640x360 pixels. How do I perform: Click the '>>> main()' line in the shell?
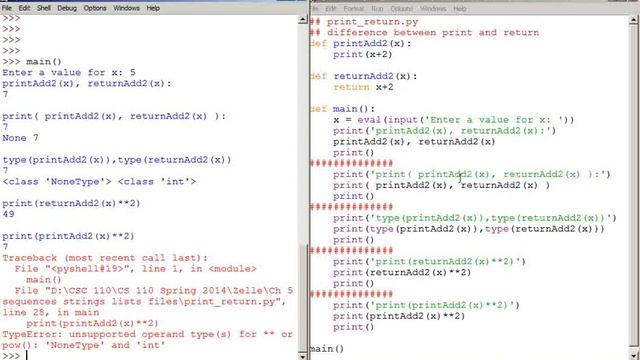click(32, 62)
